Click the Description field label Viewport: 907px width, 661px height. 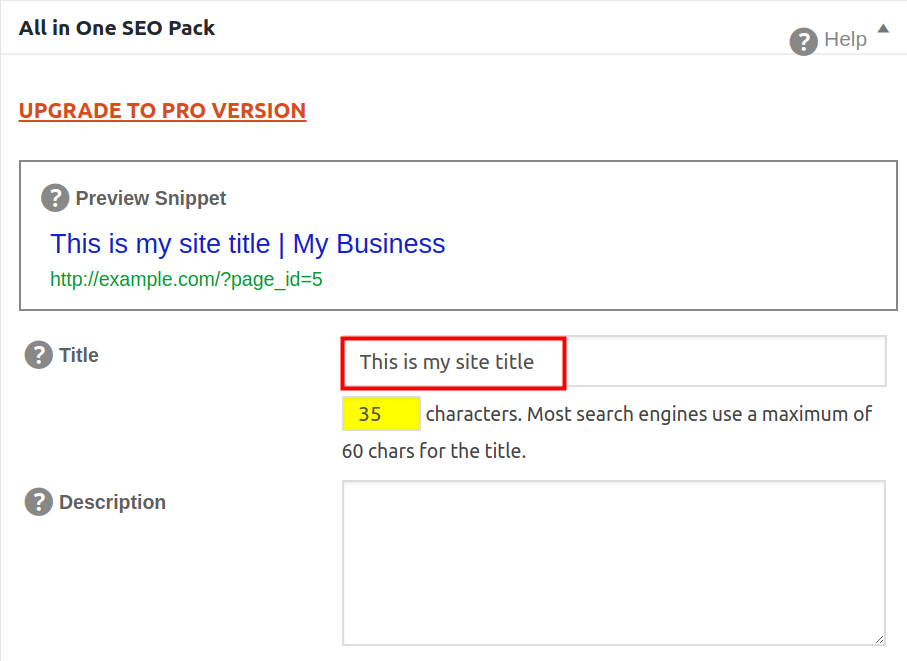112,502
